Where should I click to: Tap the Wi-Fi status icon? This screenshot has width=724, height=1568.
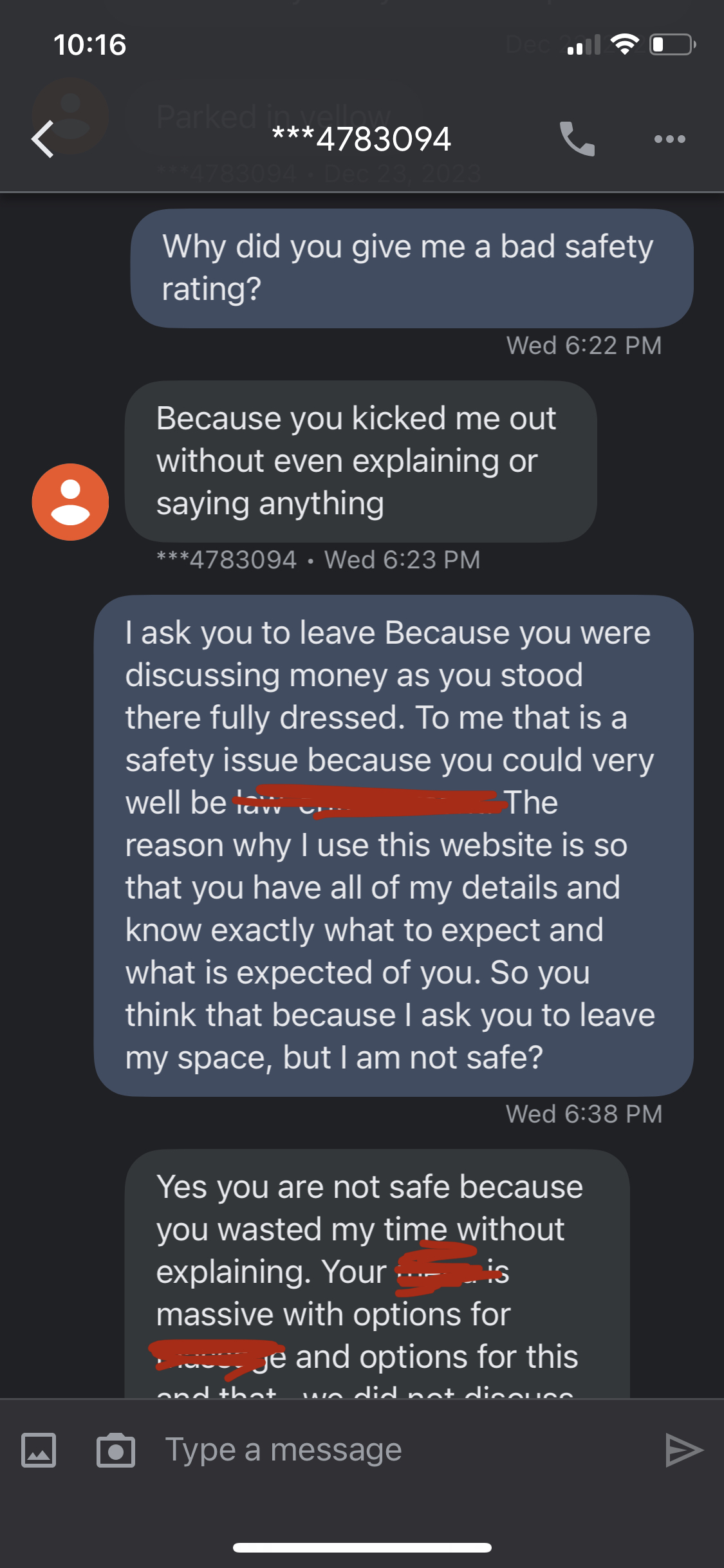pyautogui.click(x=624, y=45)
